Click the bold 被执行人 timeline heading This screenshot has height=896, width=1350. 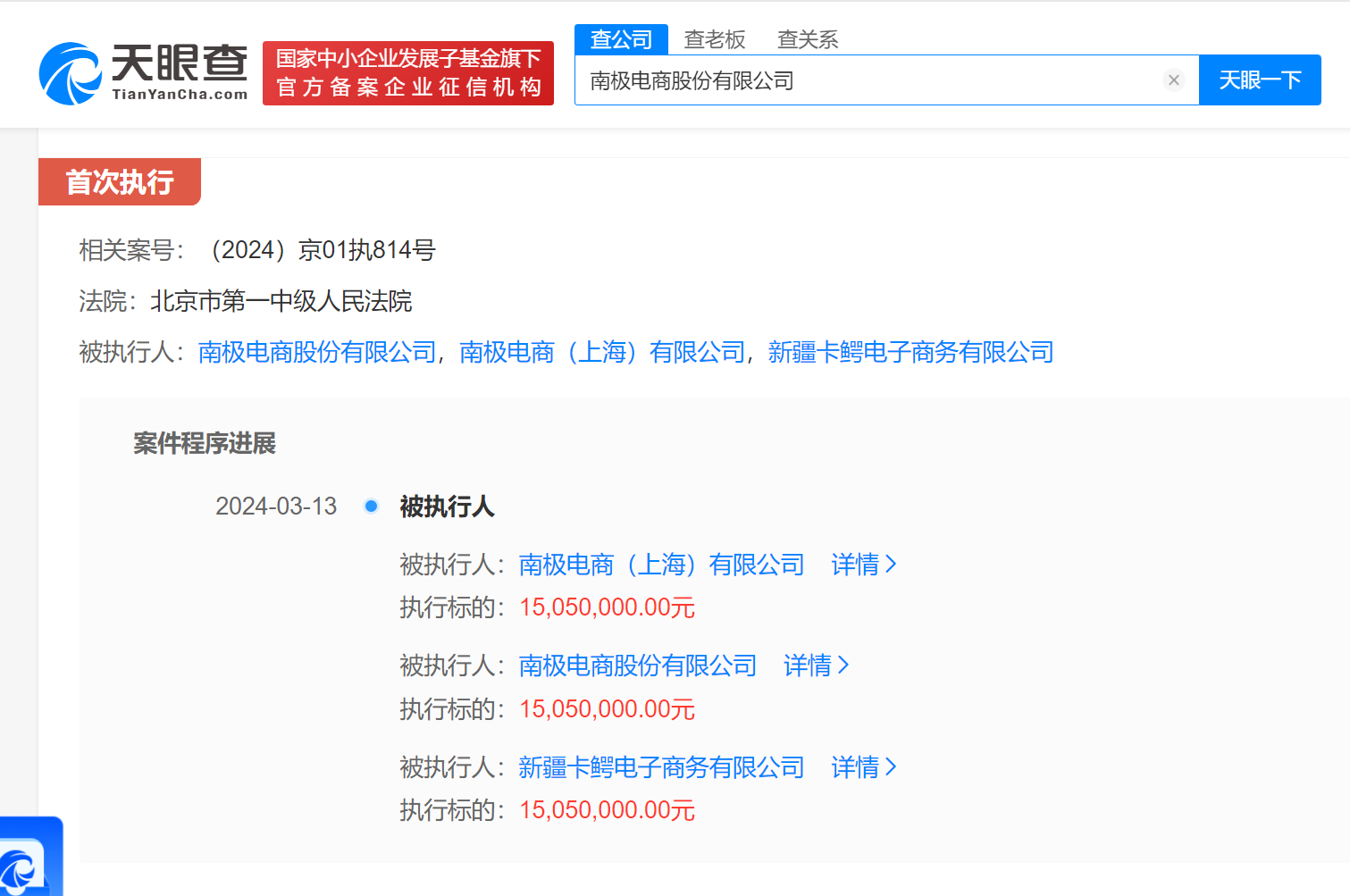[x=447, y=507]
